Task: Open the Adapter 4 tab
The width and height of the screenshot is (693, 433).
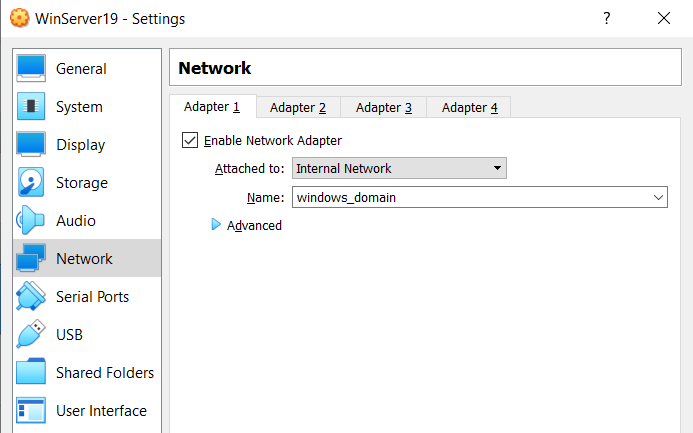Action: [469, 108]
